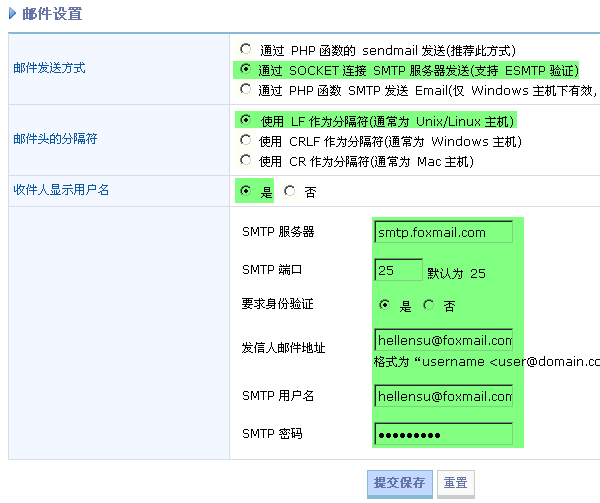This screenshot has height=503, width=600.
Task: Click the 邮件头的分隔符 row label
Action: pyautogui.click(x=55, y=140)
